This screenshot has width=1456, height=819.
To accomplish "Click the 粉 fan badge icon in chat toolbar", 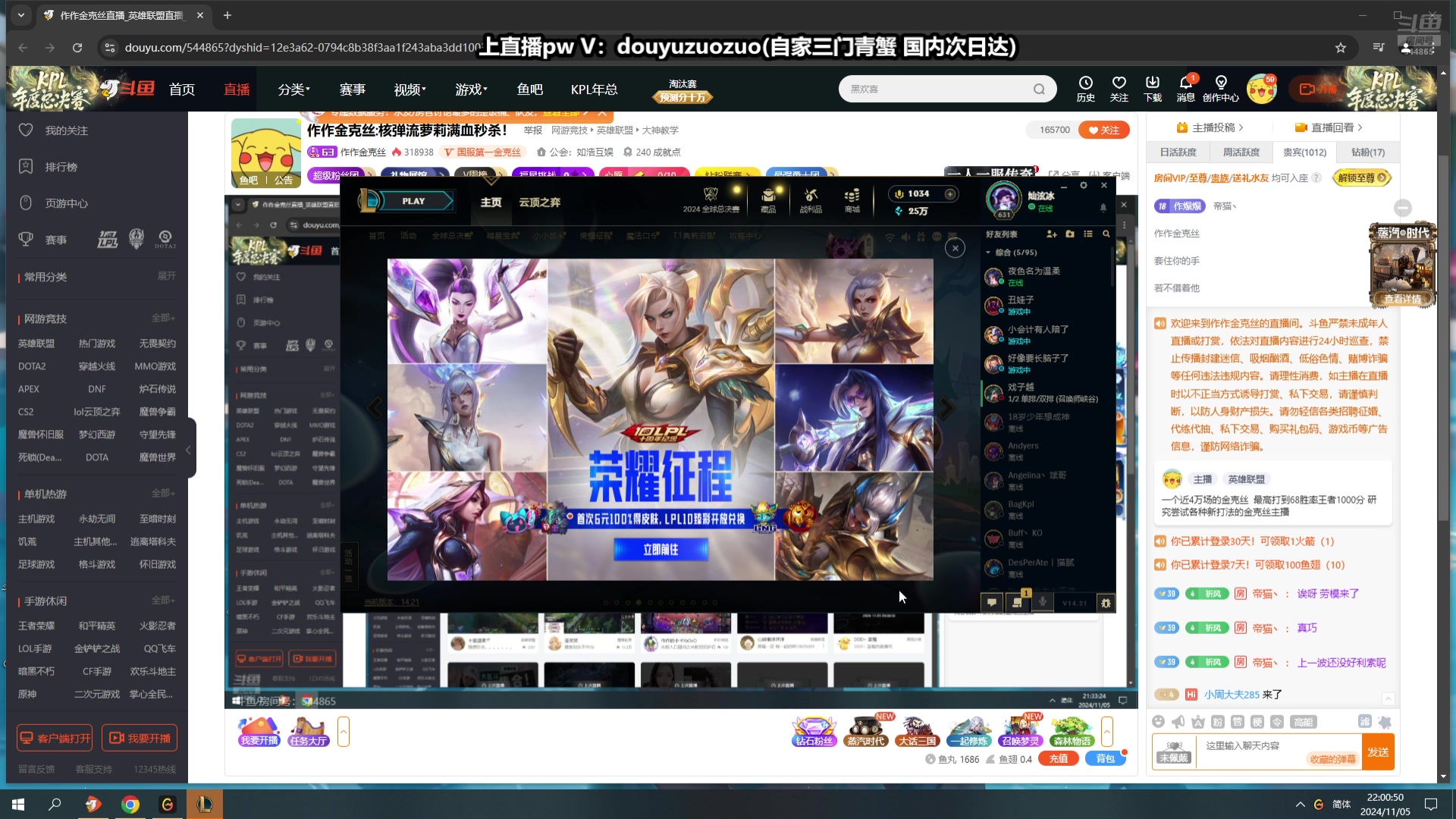I will click(x=1217, y=722).
